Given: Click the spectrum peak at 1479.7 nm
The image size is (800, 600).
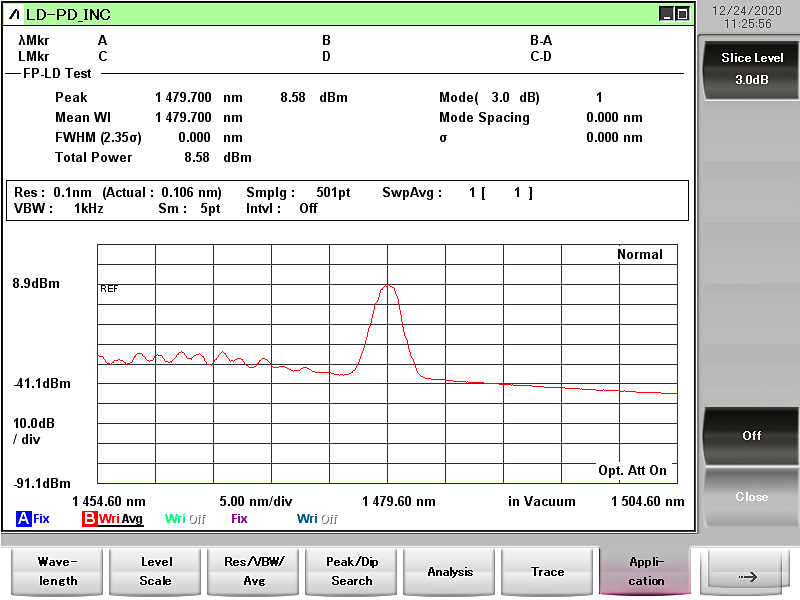Looking at the screenshot, I should 389,286.
